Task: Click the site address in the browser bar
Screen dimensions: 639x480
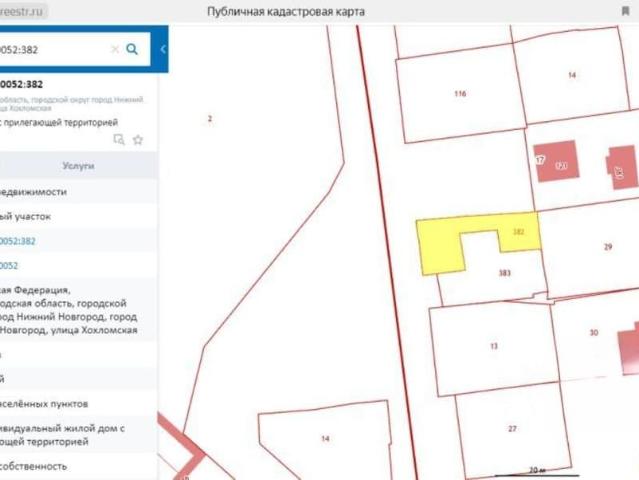Action: [21, 11]
